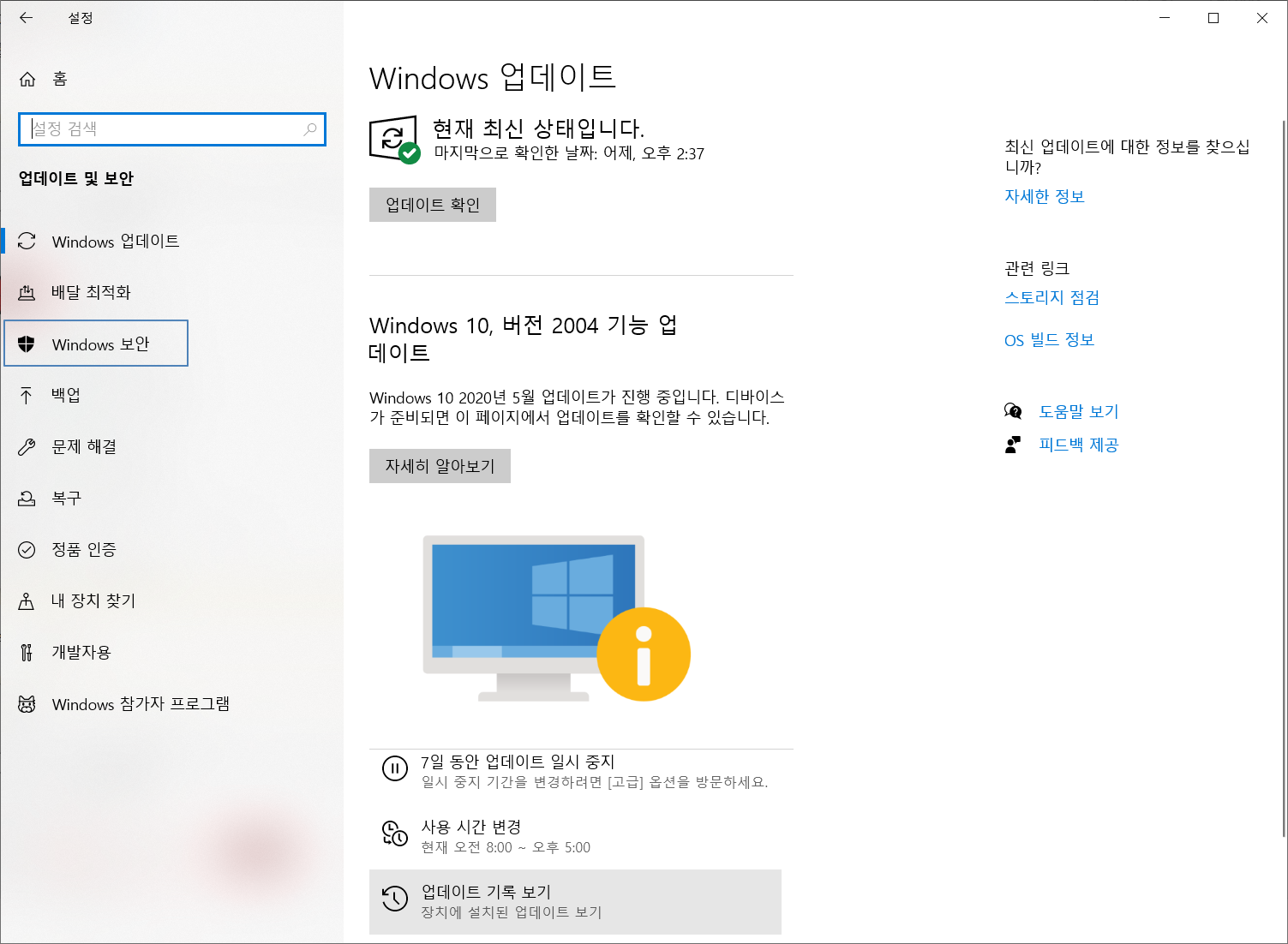1288x944 pixels.
Task: Open the 홈 home icon
Action: (27, 79)
